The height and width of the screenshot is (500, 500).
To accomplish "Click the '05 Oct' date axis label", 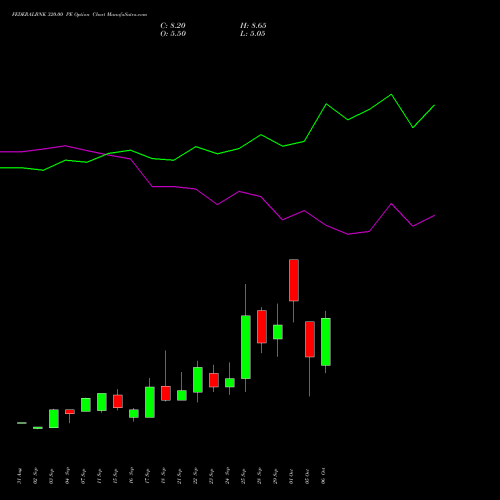I will [307, 476].
